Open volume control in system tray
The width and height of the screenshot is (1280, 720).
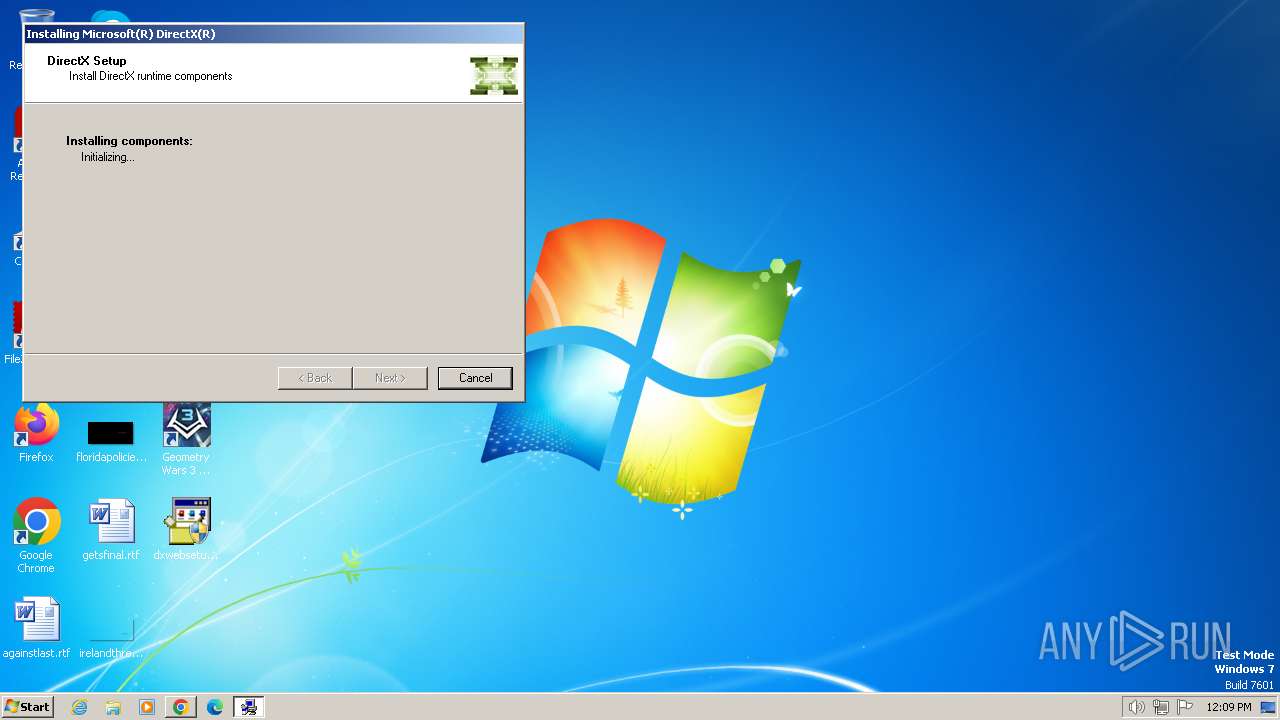point(1136,707)
